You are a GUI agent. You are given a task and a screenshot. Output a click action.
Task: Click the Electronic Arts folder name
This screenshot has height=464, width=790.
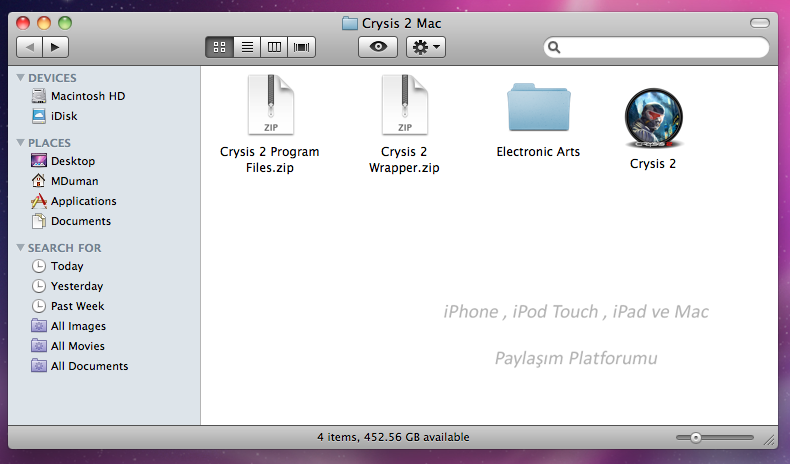tap(538, 152)
